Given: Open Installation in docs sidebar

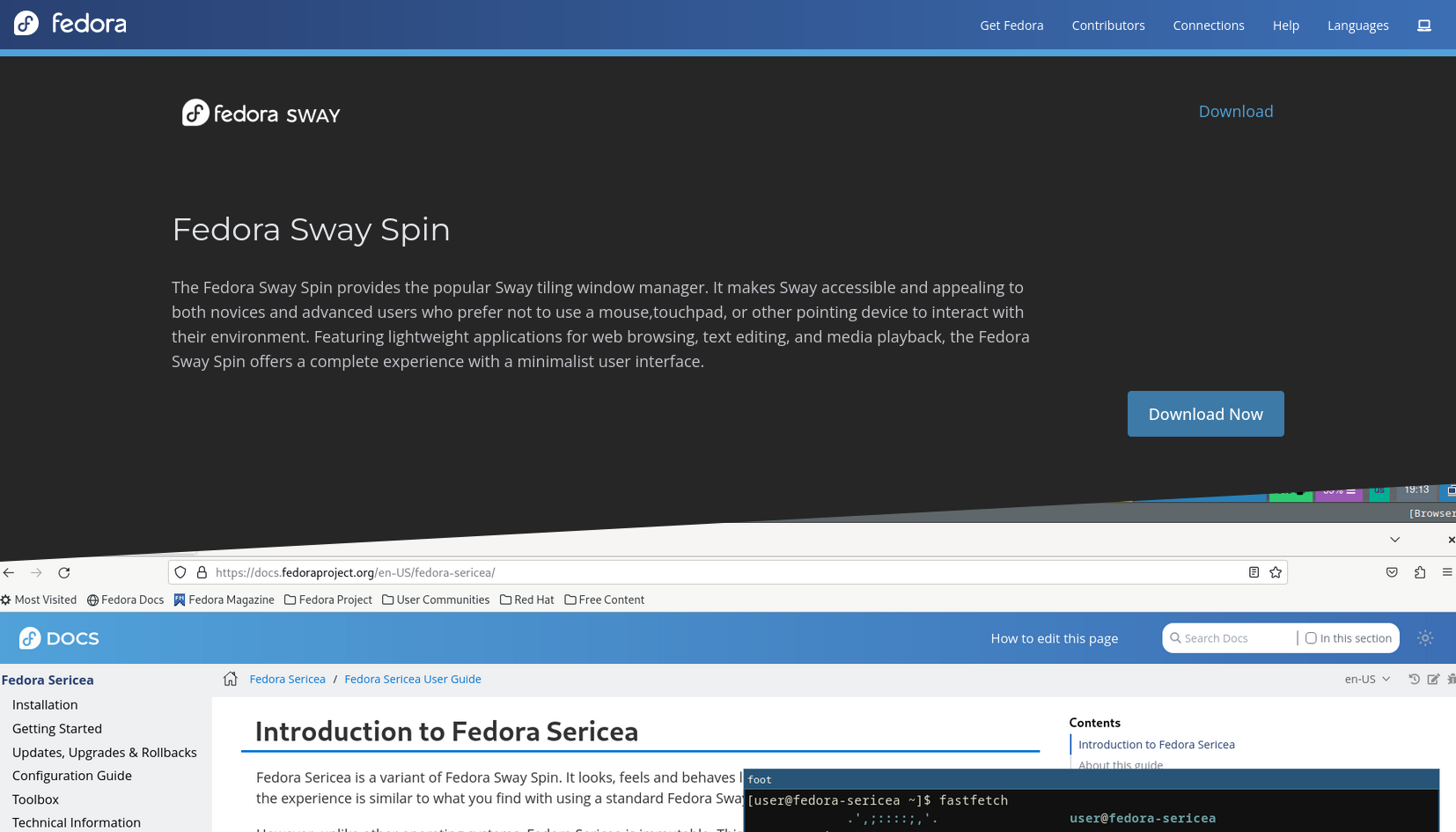Looking at the screenshot, I should (45, 704).
